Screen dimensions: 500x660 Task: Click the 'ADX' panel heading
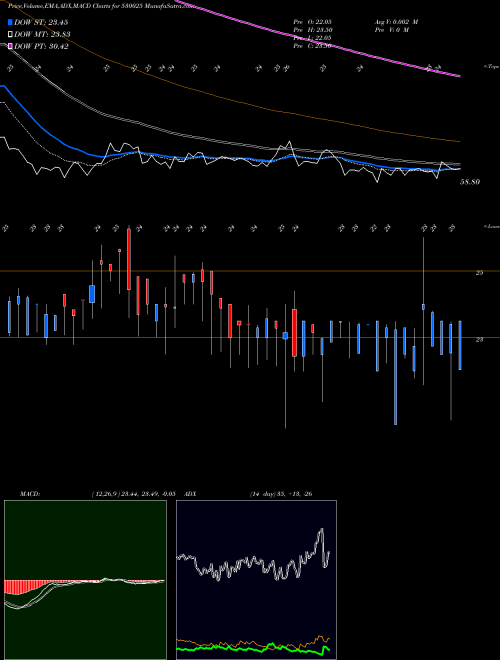click(190, 494)
